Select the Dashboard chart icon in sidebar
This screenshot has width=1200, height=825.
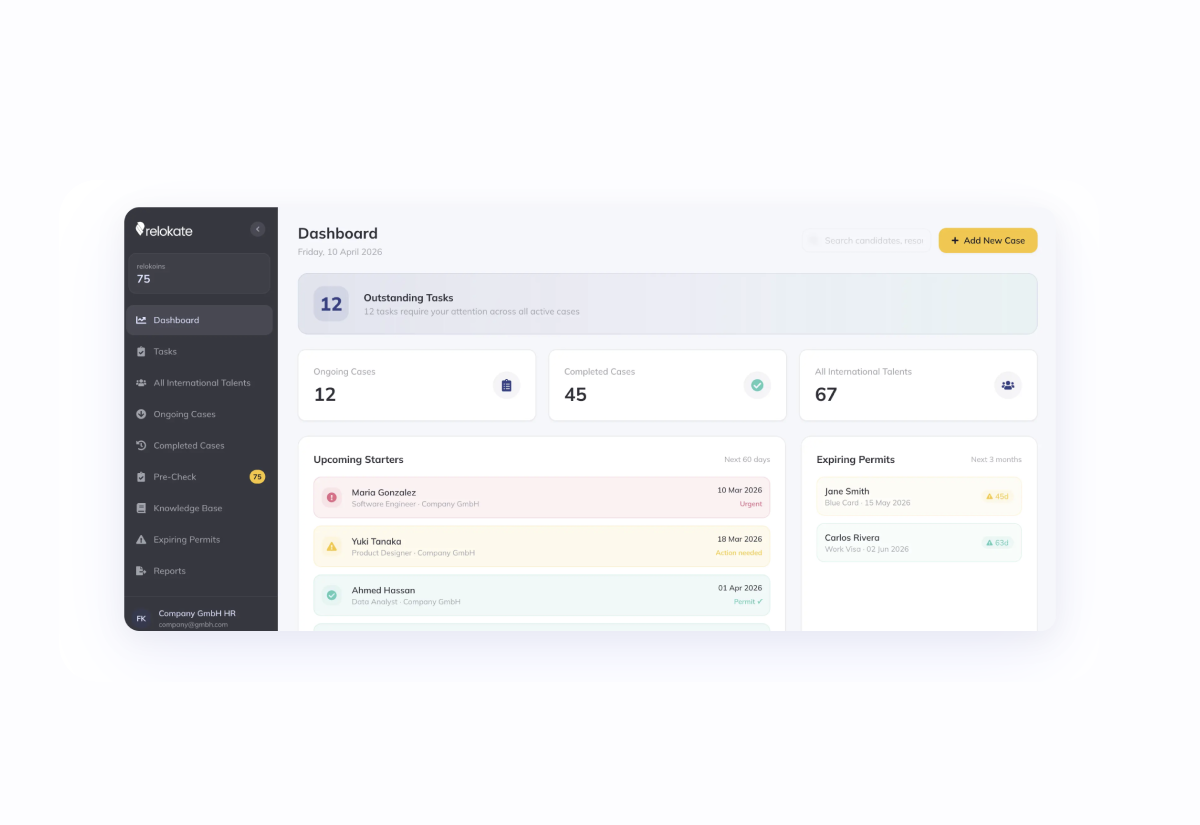[141, 320]
